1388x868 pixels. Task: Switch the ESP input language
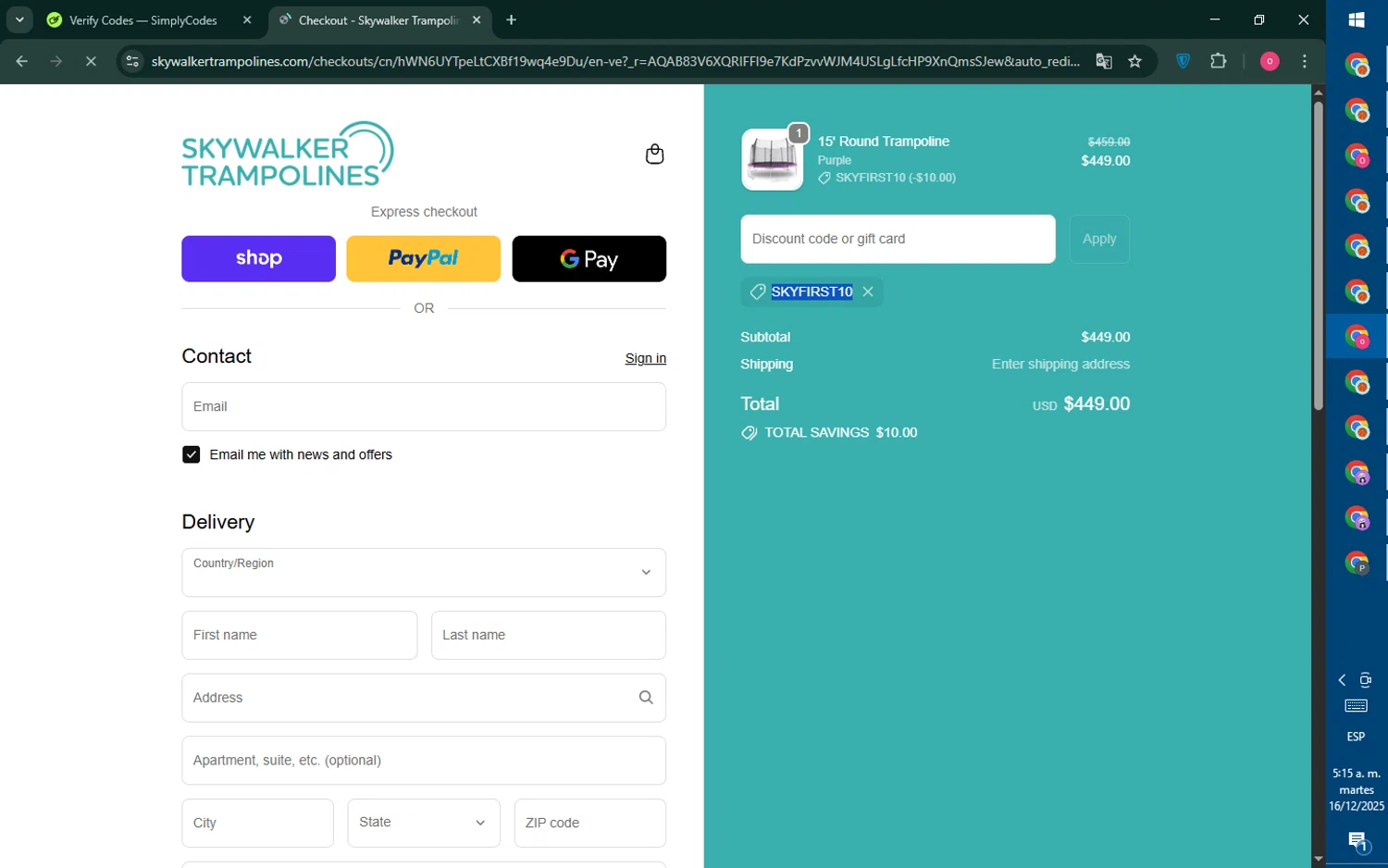tap(1357, 737)
